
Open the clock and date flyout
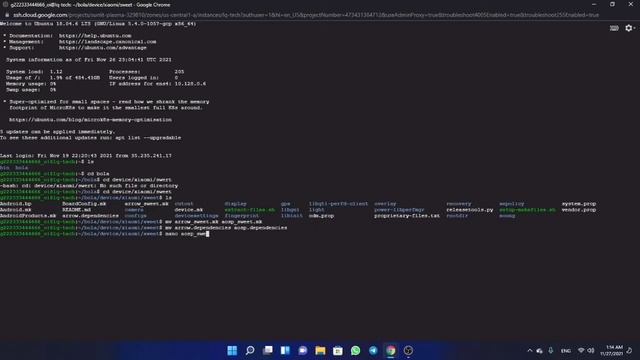(x=611, y=350)
